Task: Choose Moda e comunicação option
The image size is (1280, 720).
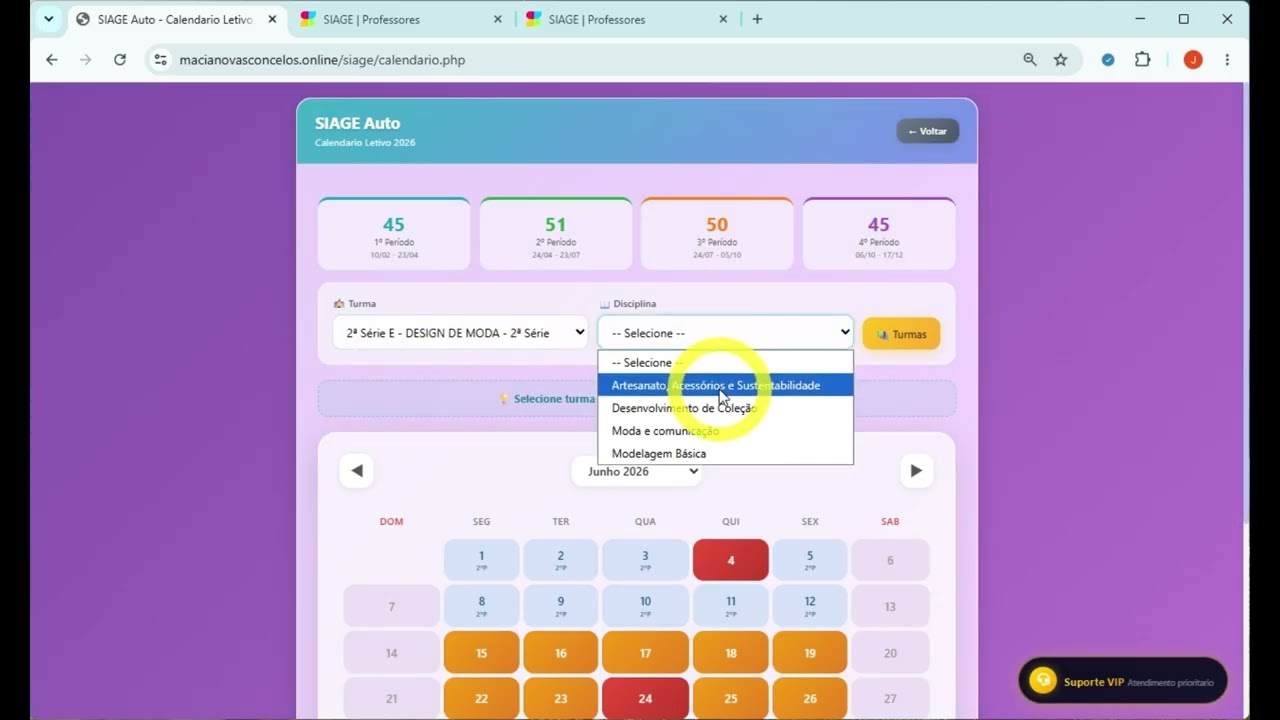Action: click(x=725, y=431)
